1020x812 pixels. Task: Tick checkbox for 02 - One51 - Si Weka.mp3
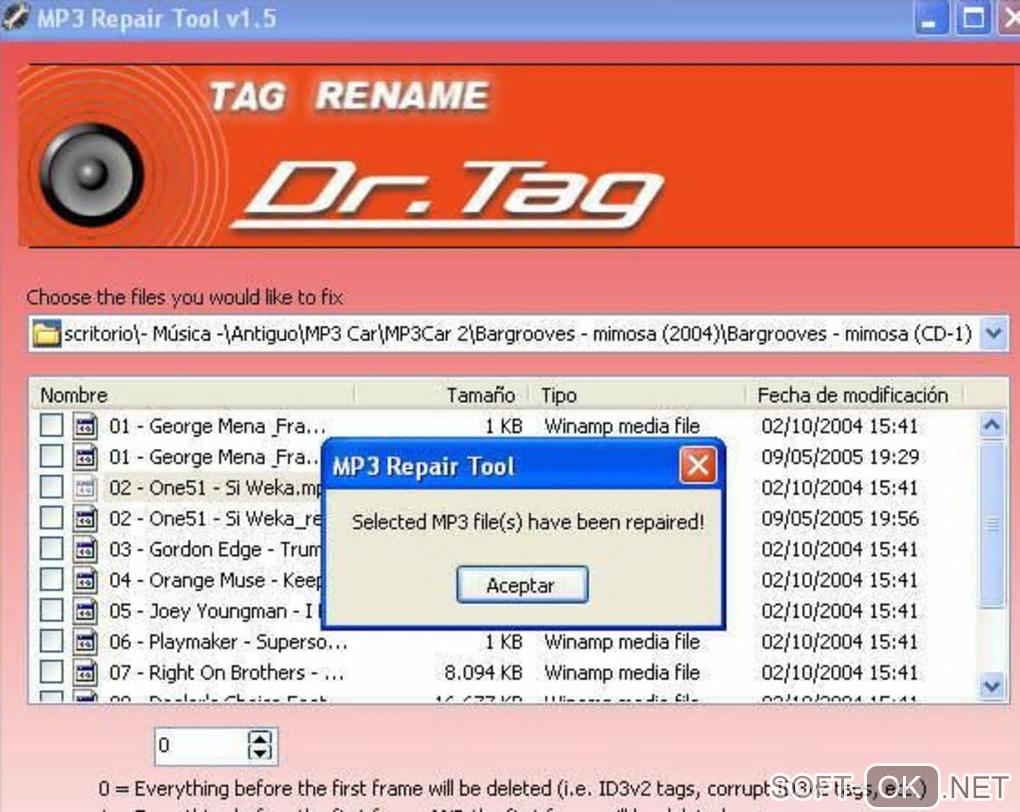pos(51,487)
